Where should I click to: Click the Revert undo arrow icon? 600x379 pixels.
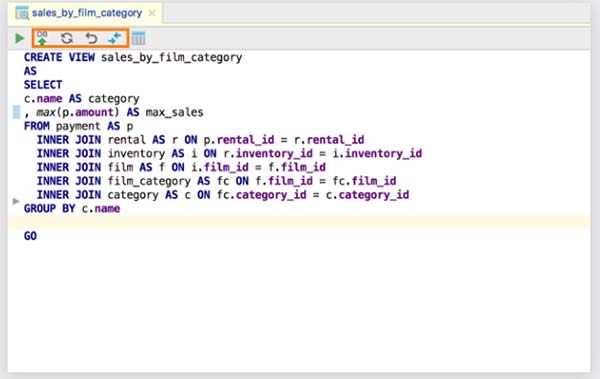pyautogui.click(x=91, y=38)
